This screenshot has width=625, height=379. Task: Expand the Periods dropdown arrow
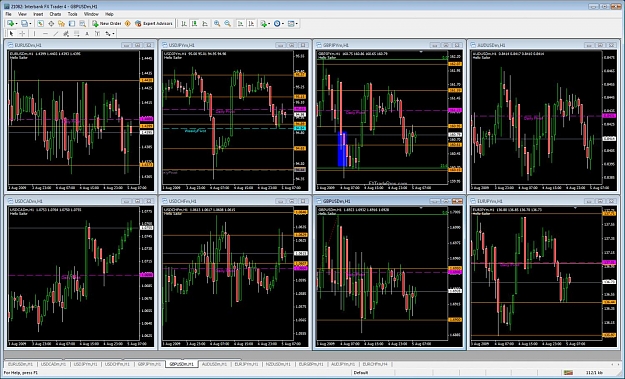(x=283, y=24)
